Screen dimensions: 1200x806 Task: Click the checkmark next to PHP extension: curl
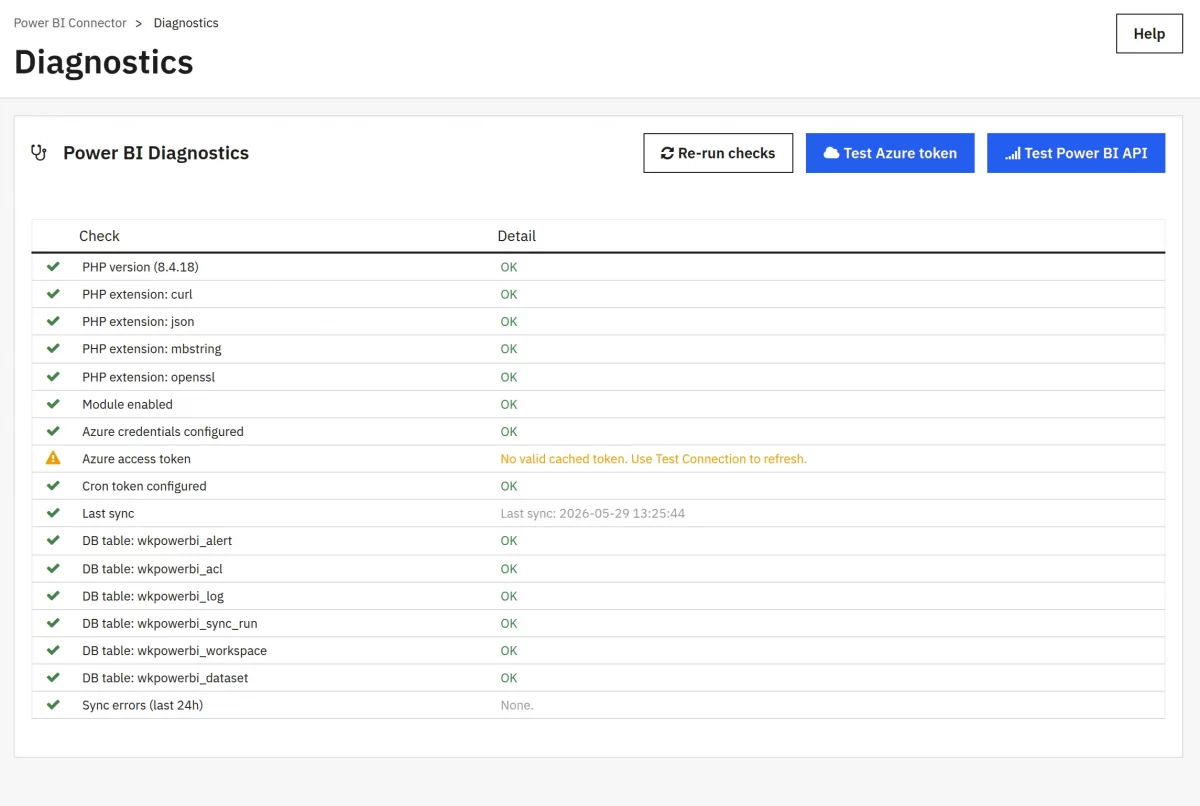[x=53, y=294]
